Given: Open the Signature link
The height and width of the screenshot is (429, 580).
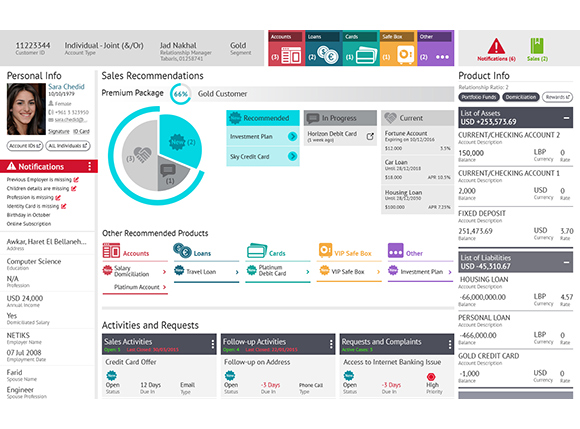Looking at the screenshot, I should (x=59, y=131).
